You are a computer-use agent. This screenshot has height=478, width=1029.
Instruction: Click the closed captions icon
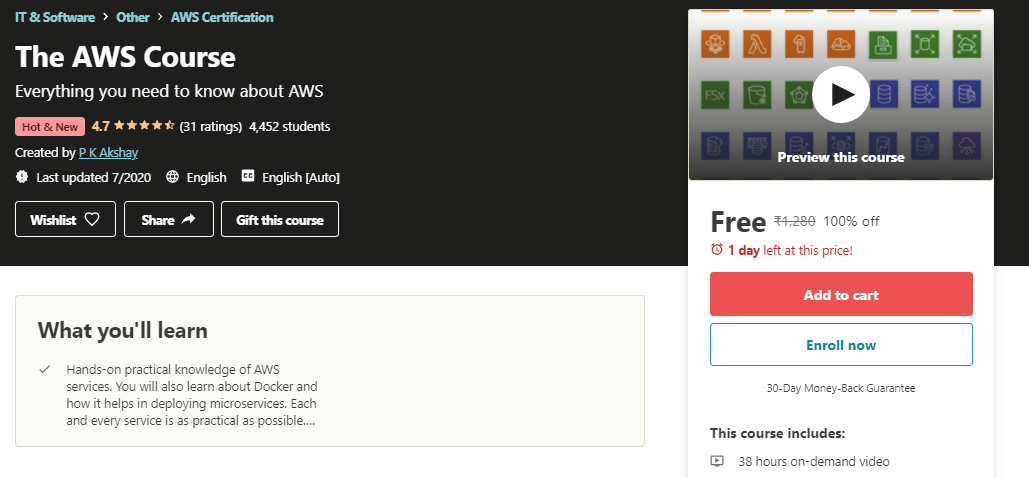click(x=247, y=176)
